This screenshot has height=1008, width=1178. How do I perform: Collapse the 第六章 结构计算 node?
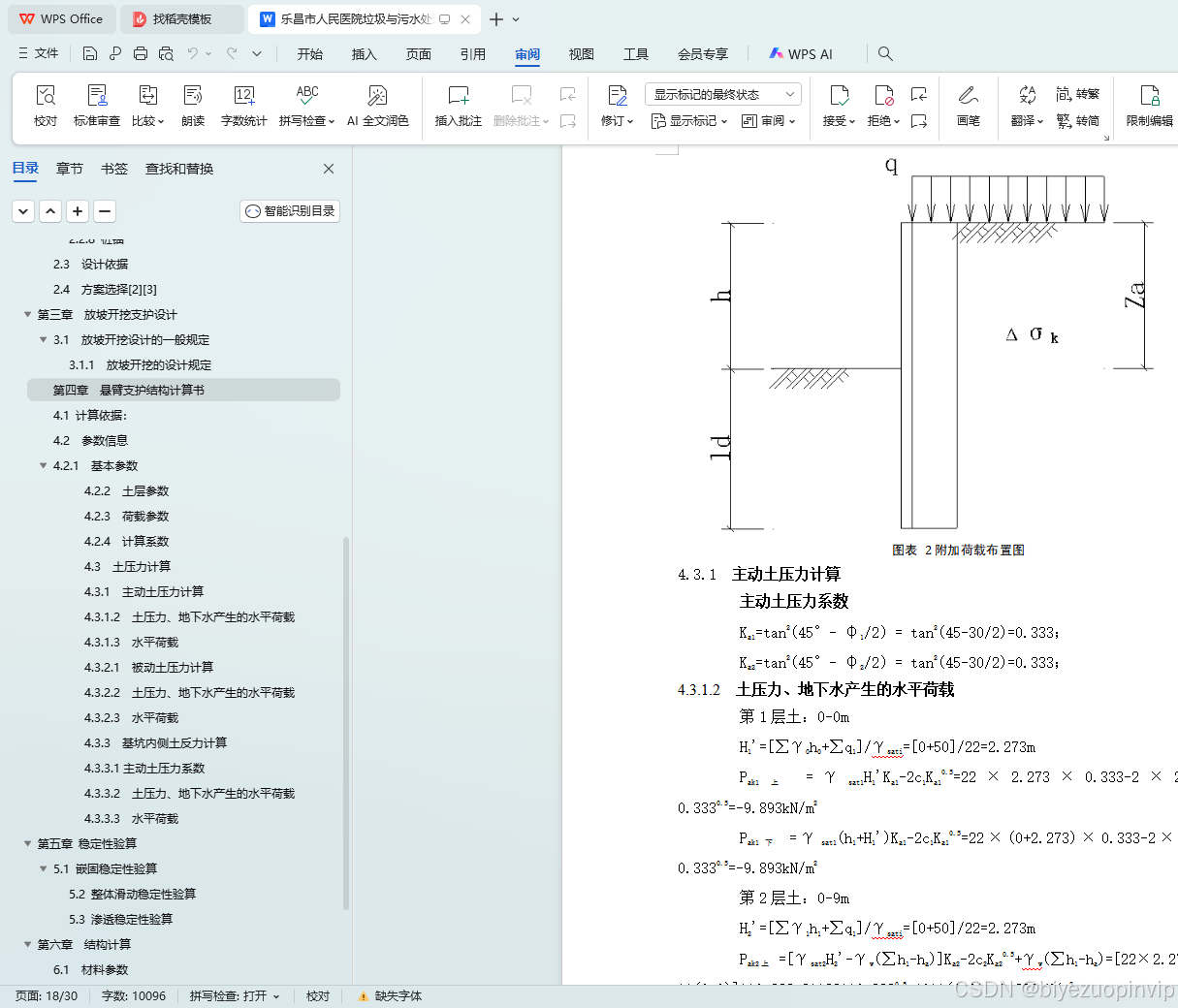28,944
